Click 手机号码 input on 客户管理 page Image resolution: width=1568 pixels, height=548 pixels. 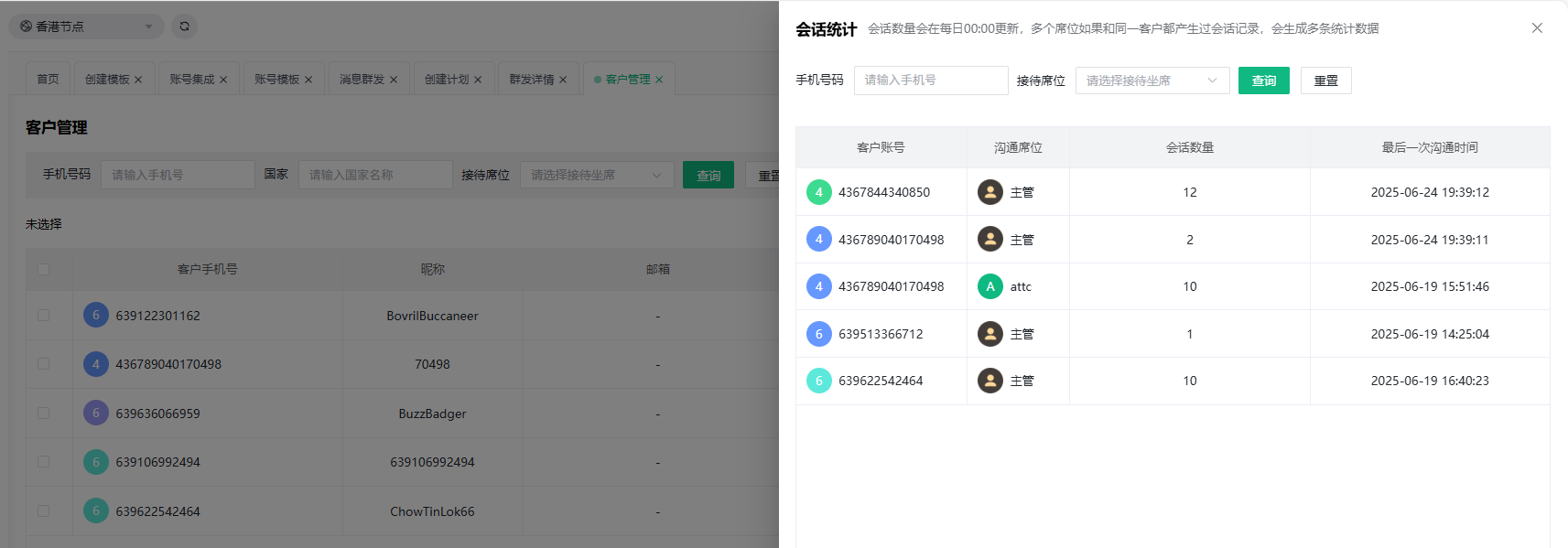[x=178, y=175]
